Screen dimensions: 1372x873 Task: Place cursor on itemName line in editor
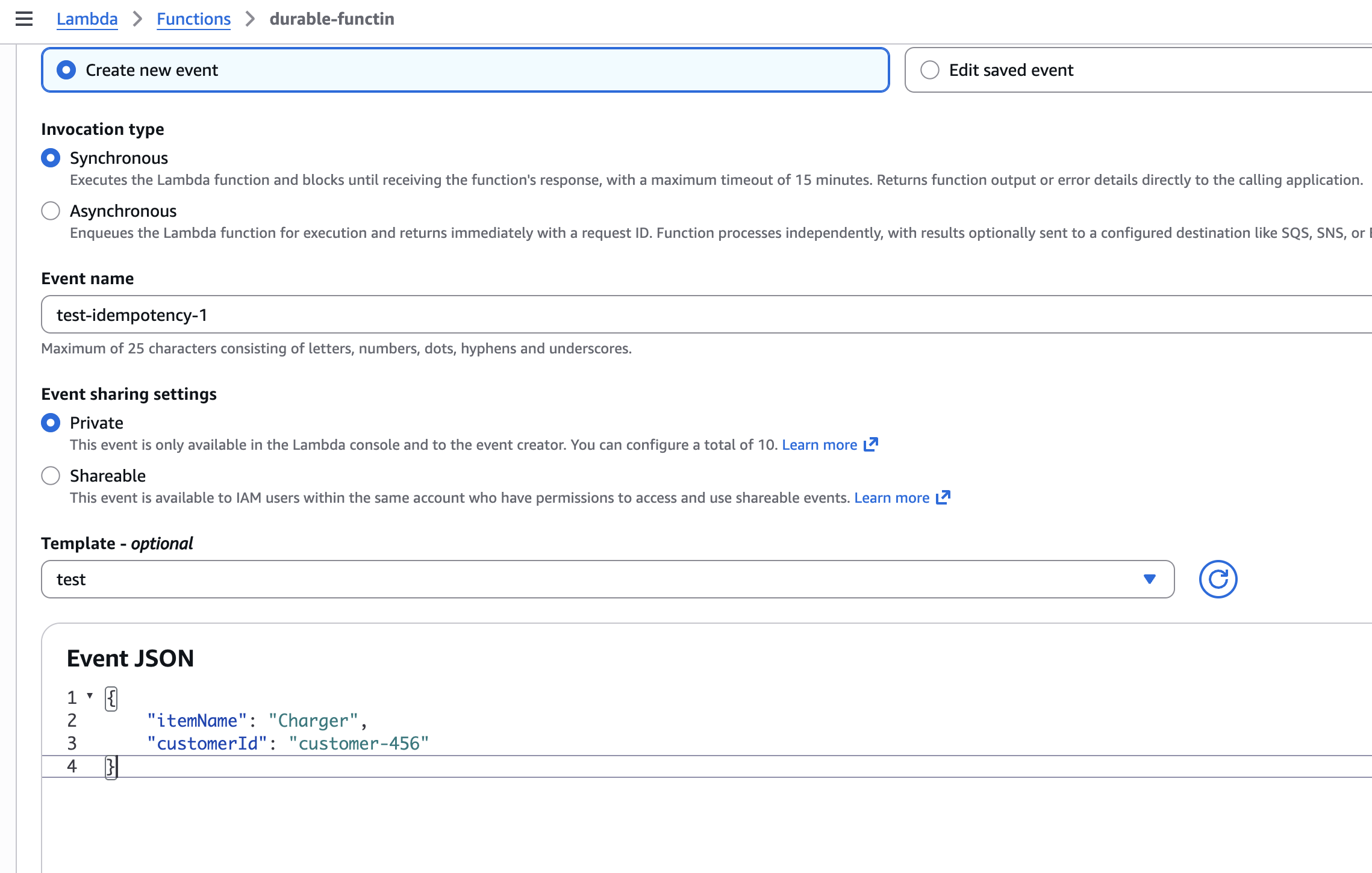[x=256, y=721]
